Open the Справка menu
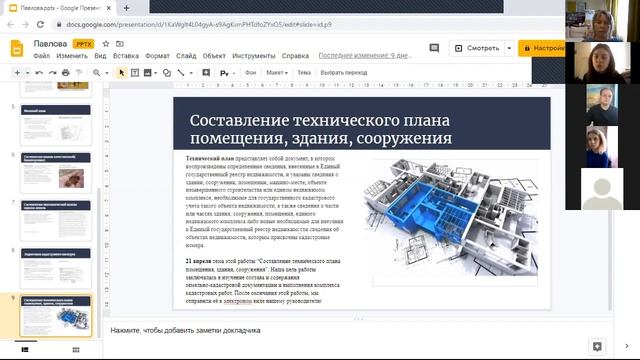Image resolution: width=640 pixels, height=360 pixels. pos(295,56)
